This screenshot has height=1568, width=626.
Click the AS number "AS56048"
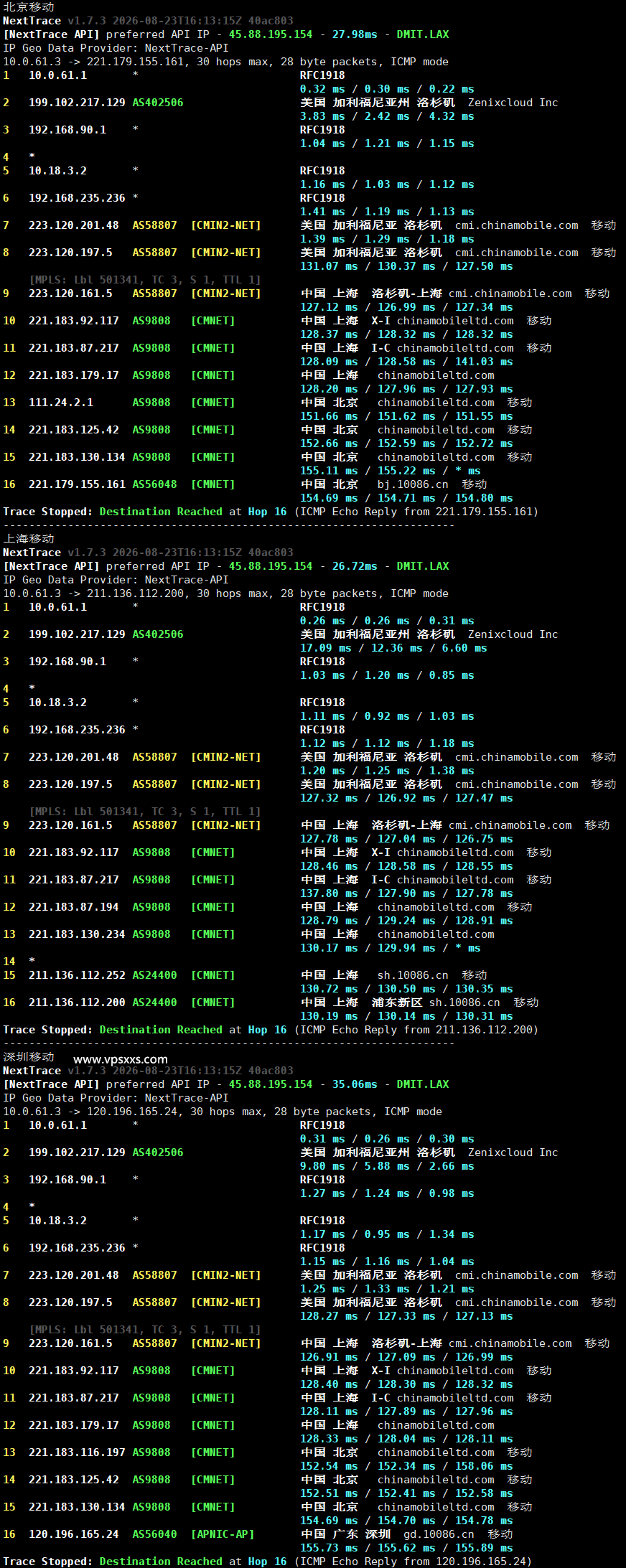(x=154, y=484)
